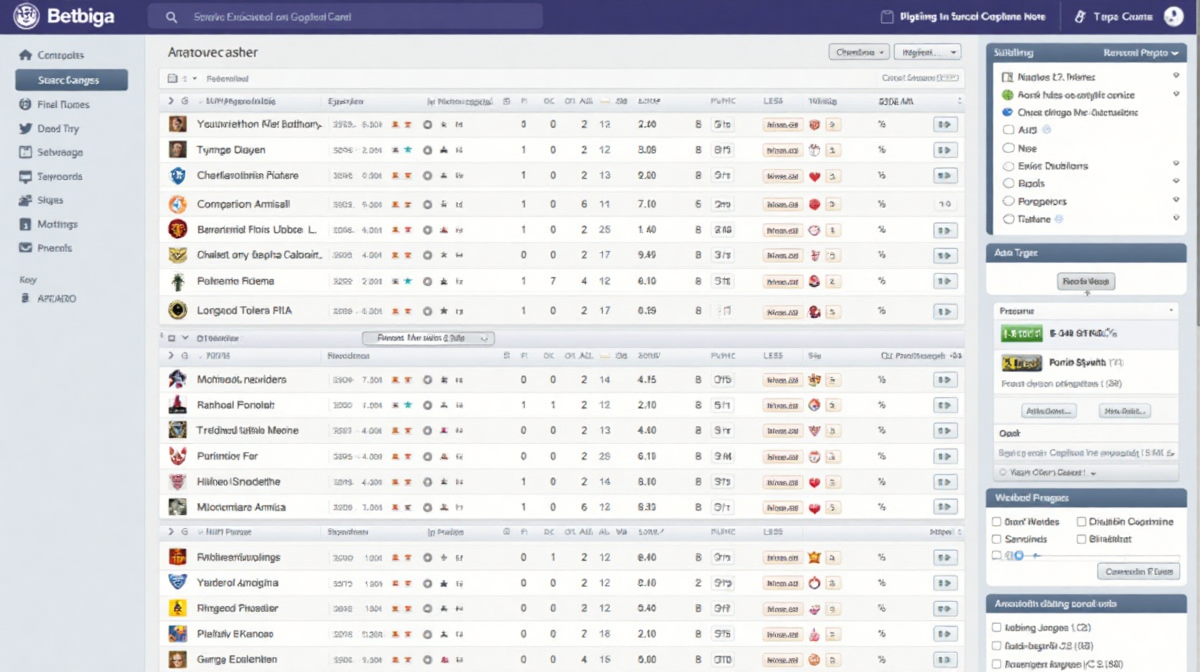The image size is (1200, 672).
Task: Click the magnifier icon in the search bar
Action: coord(172,17)
